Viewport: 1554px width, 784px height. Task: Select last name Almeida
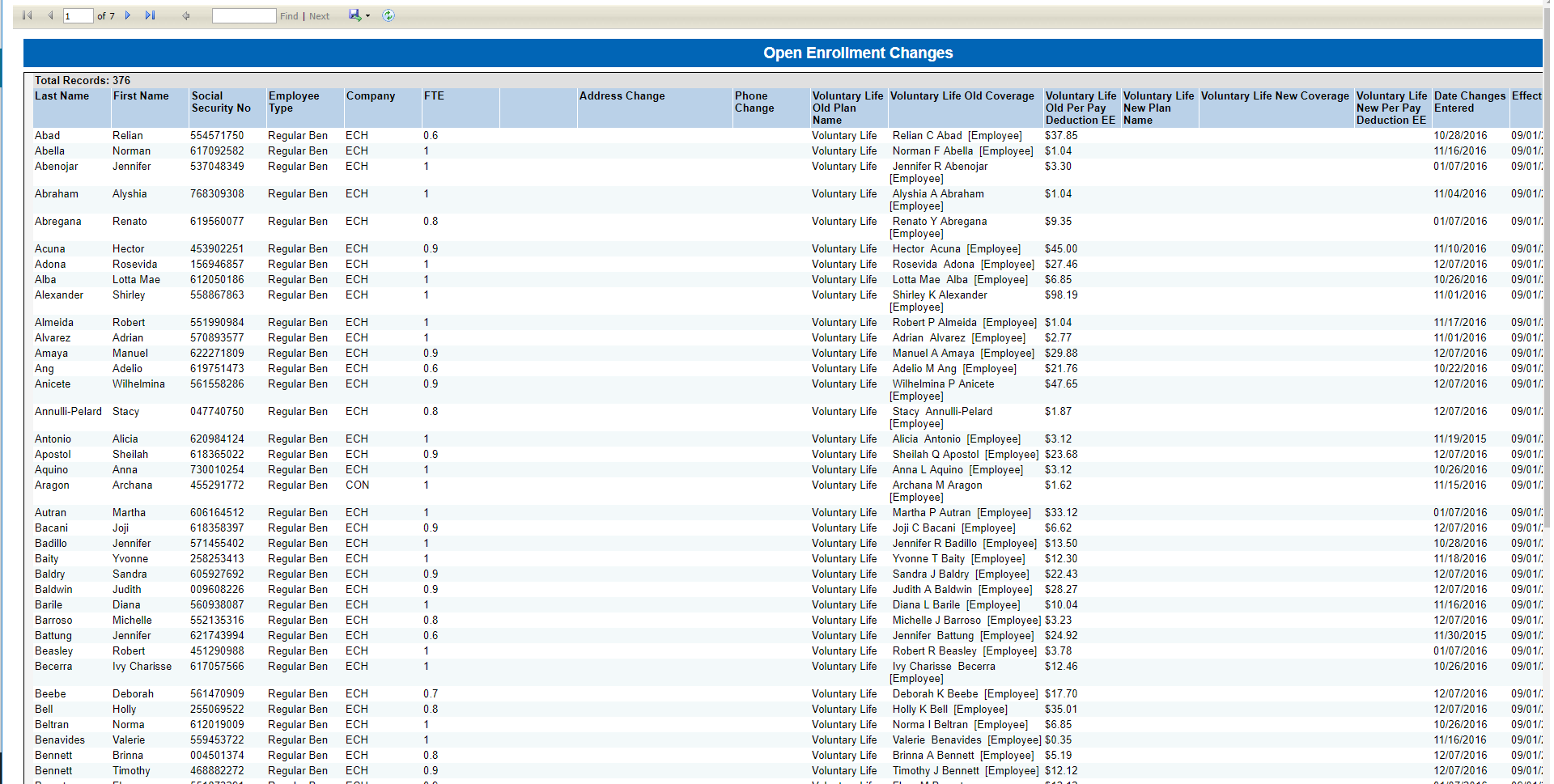(x=54, y=322)
